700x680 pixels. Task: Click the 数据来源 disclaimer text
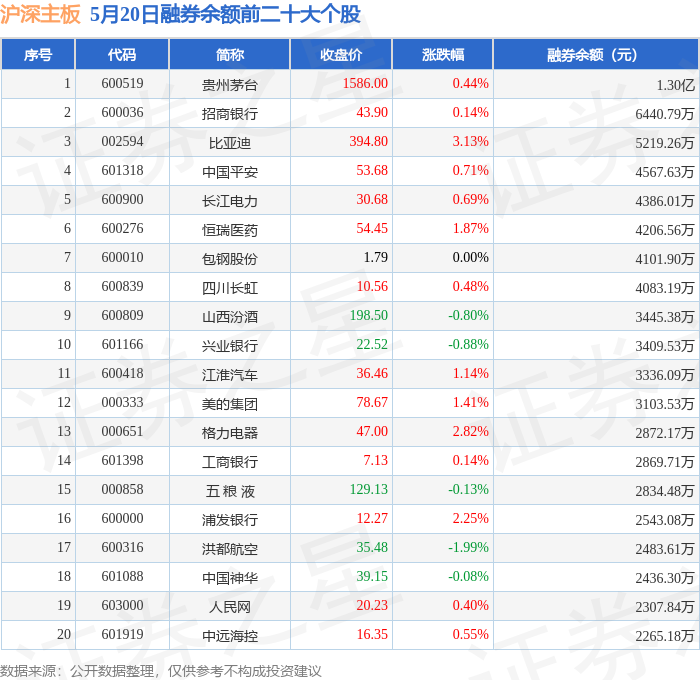pyautogui.click(x=161, y=671)
